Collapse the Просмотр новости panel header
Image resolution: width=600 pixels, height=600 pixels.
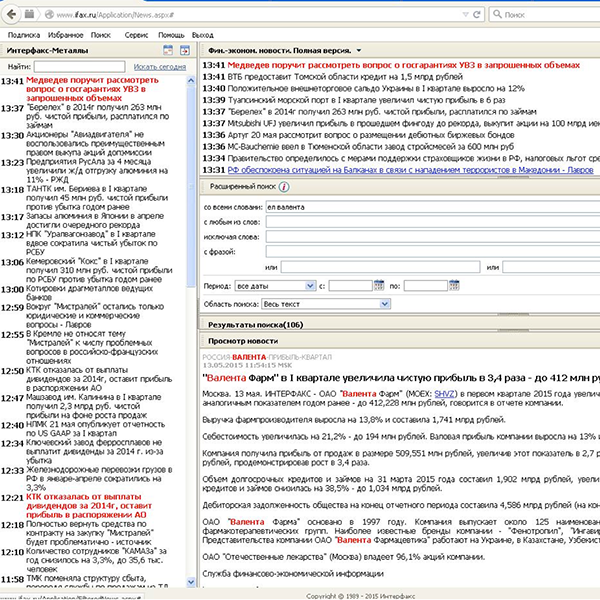point(243,341)
